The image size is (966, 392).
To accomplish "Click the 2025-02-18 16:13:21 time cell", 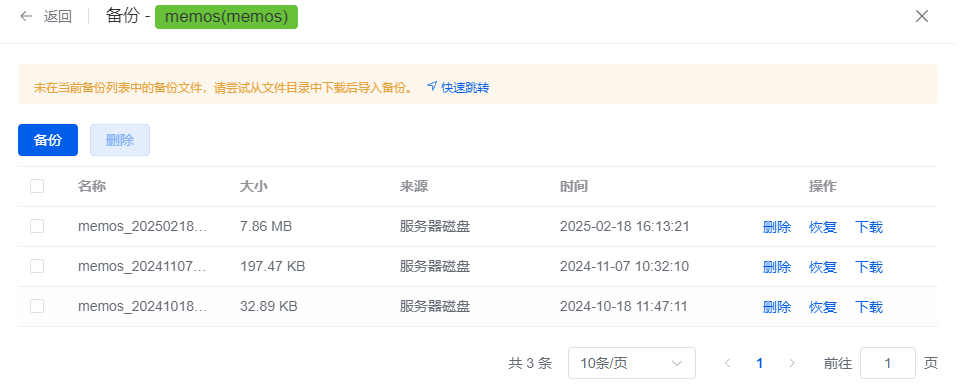I will [625, 227].
